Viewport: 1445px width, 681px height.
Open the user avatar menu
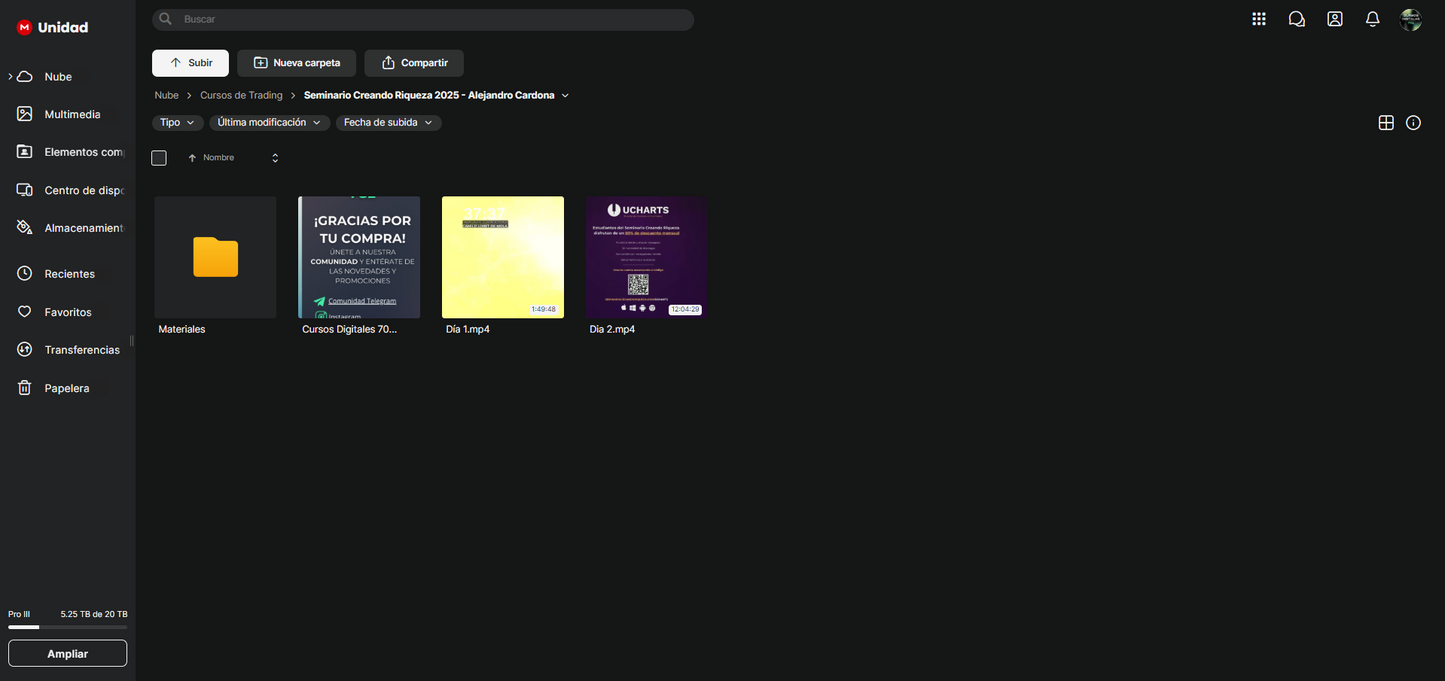click(x=1410, y=20)
